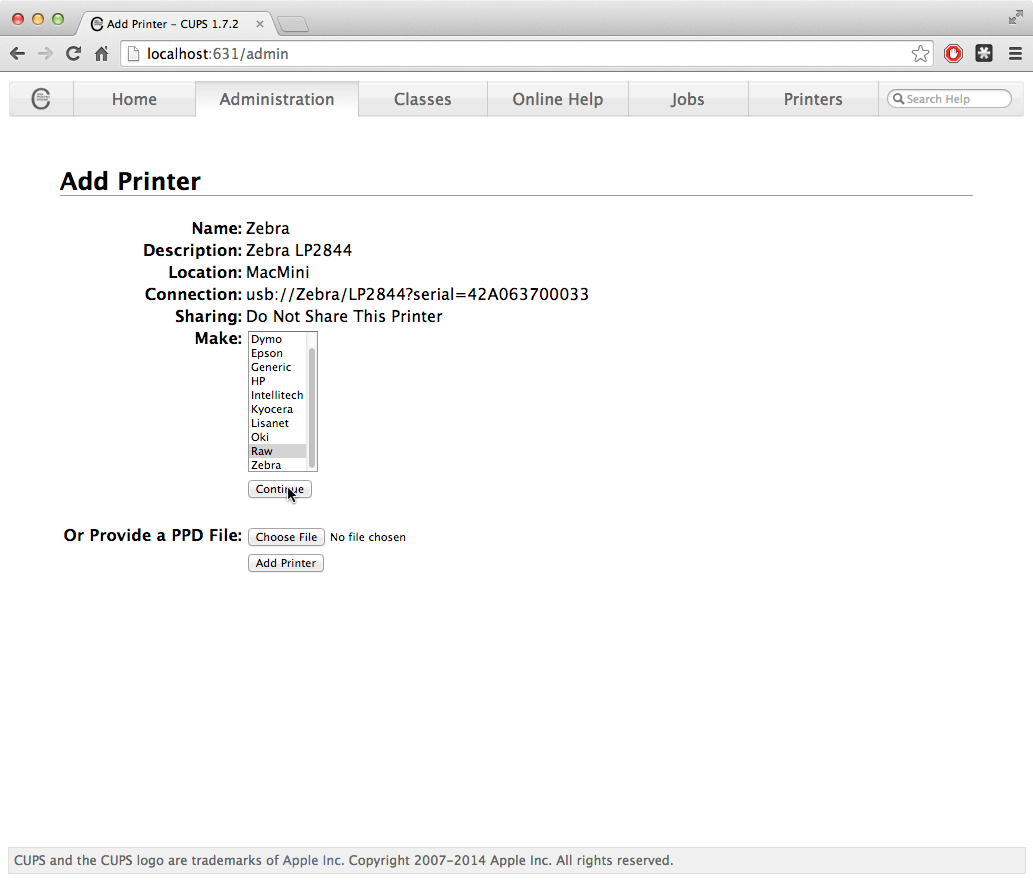Go to the Jobs tab

(688, 99)
